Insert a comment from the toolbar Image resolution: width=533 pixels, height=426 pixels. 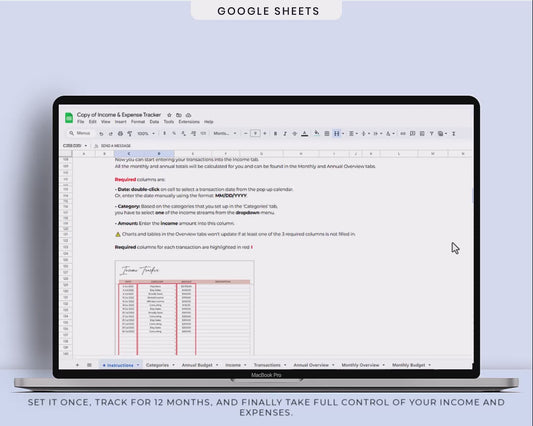(412, 133)
